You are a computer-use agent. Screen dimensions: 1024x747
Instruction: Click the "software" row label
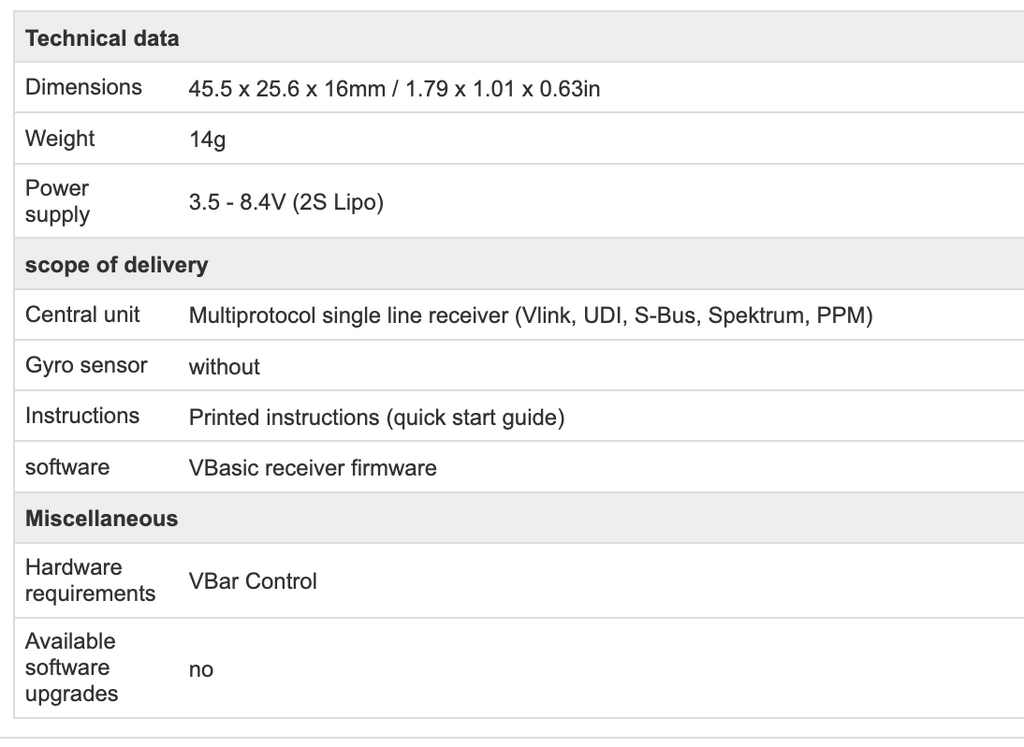[67, 467]
